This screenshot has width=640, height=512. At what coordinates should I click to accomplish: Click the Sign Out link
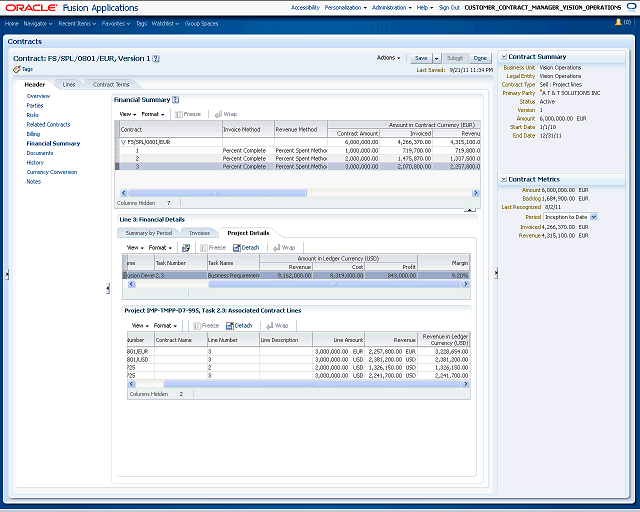[449, 7]
